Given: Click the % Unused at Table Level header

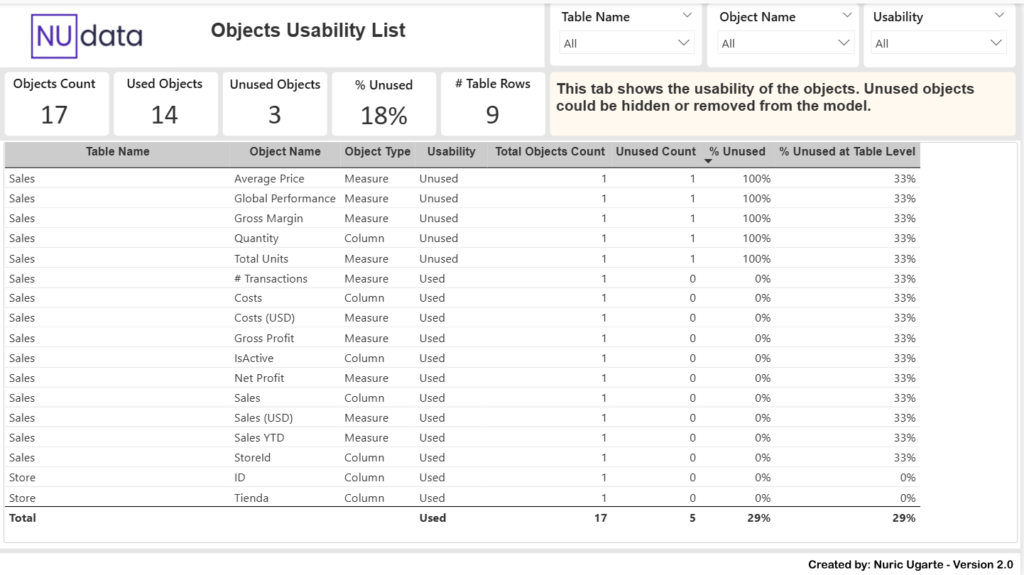Looking at the screenshot, I should pos(847,152).
